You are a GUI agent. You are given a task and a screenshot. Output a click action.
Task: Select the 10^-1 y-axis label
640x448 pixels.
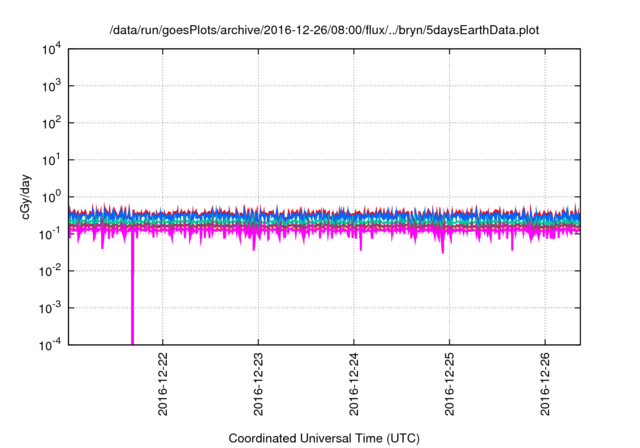point(50,234)
